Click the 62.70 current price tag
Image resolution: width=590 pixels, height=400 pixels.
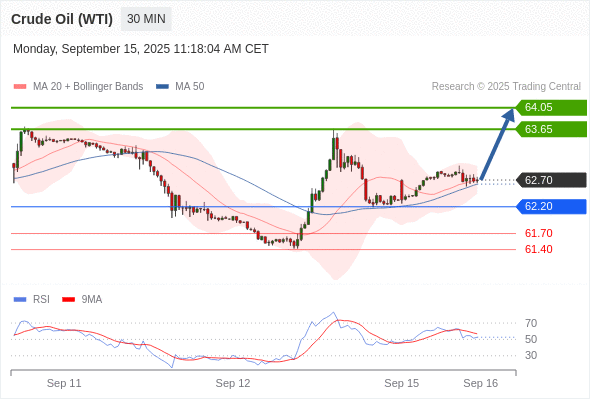pyautogui.click(x=551, y=180)
